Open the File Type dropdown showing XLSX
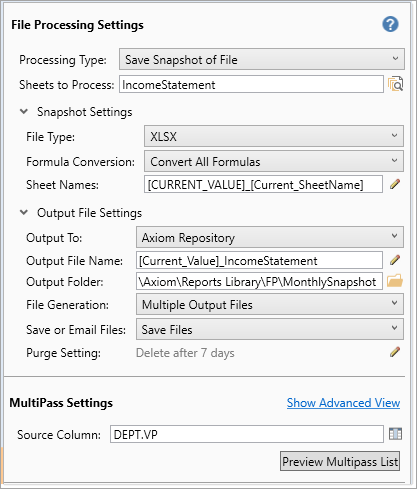Image resolution: width=417 pixels, height=489 pixels. [x=274, y=136]
